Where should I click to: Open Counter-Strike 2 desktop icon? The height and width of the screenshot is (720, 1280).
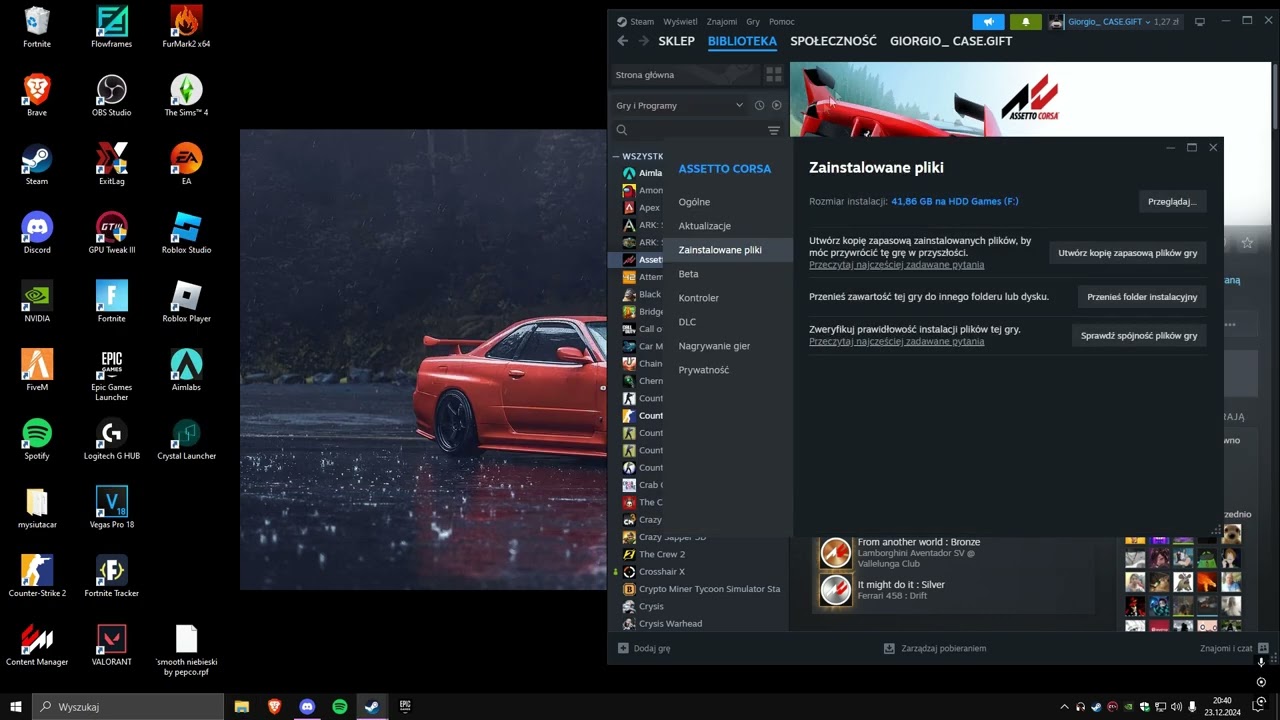click(x=37, y=577)
